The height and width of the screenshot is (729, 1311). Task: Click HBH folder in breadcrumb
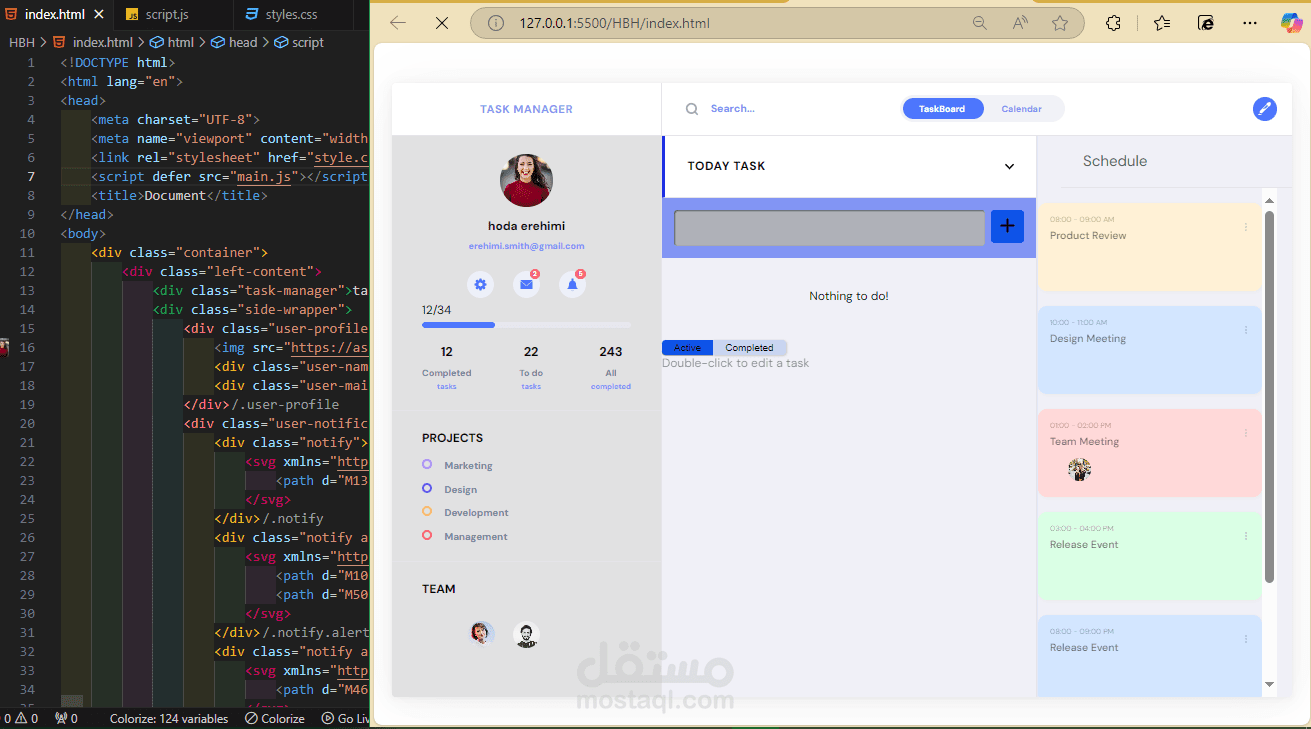(21, 42)
